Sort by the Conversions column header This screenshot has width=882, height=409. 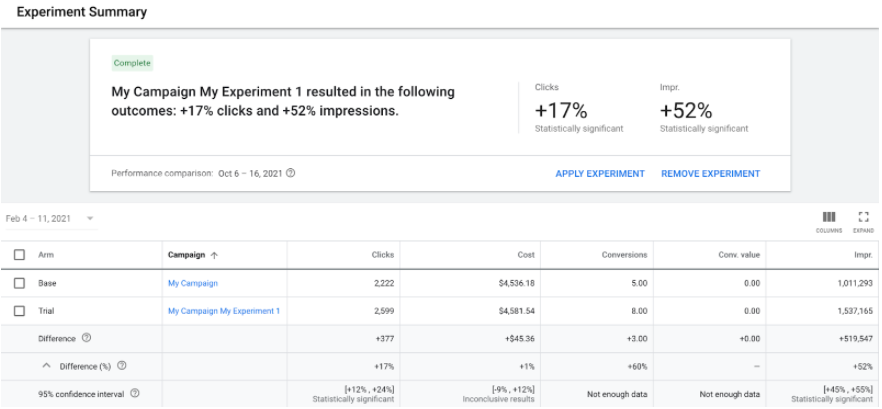pos(623,255)
